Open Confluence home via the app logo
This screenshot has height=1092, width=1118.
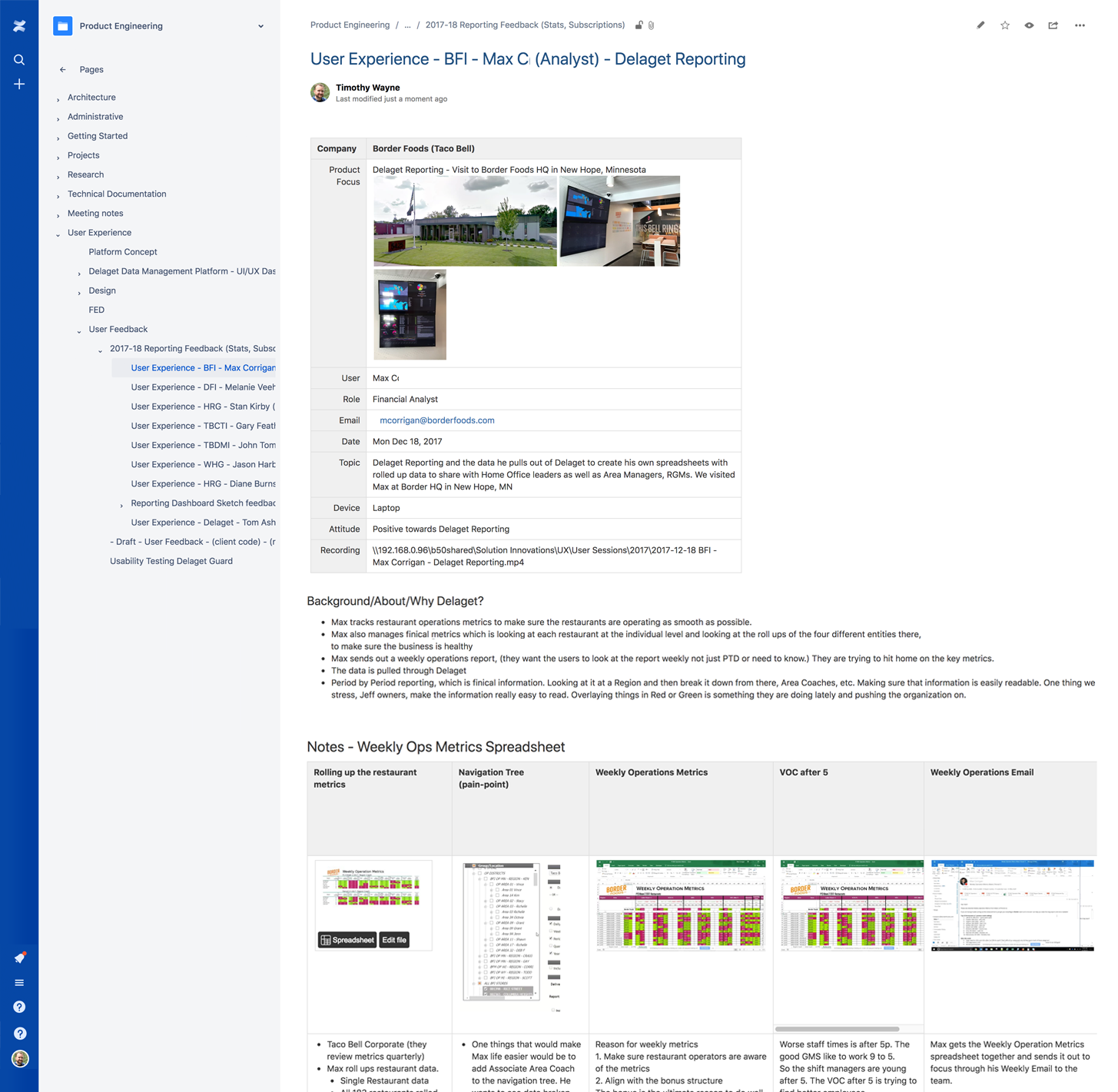19,25
